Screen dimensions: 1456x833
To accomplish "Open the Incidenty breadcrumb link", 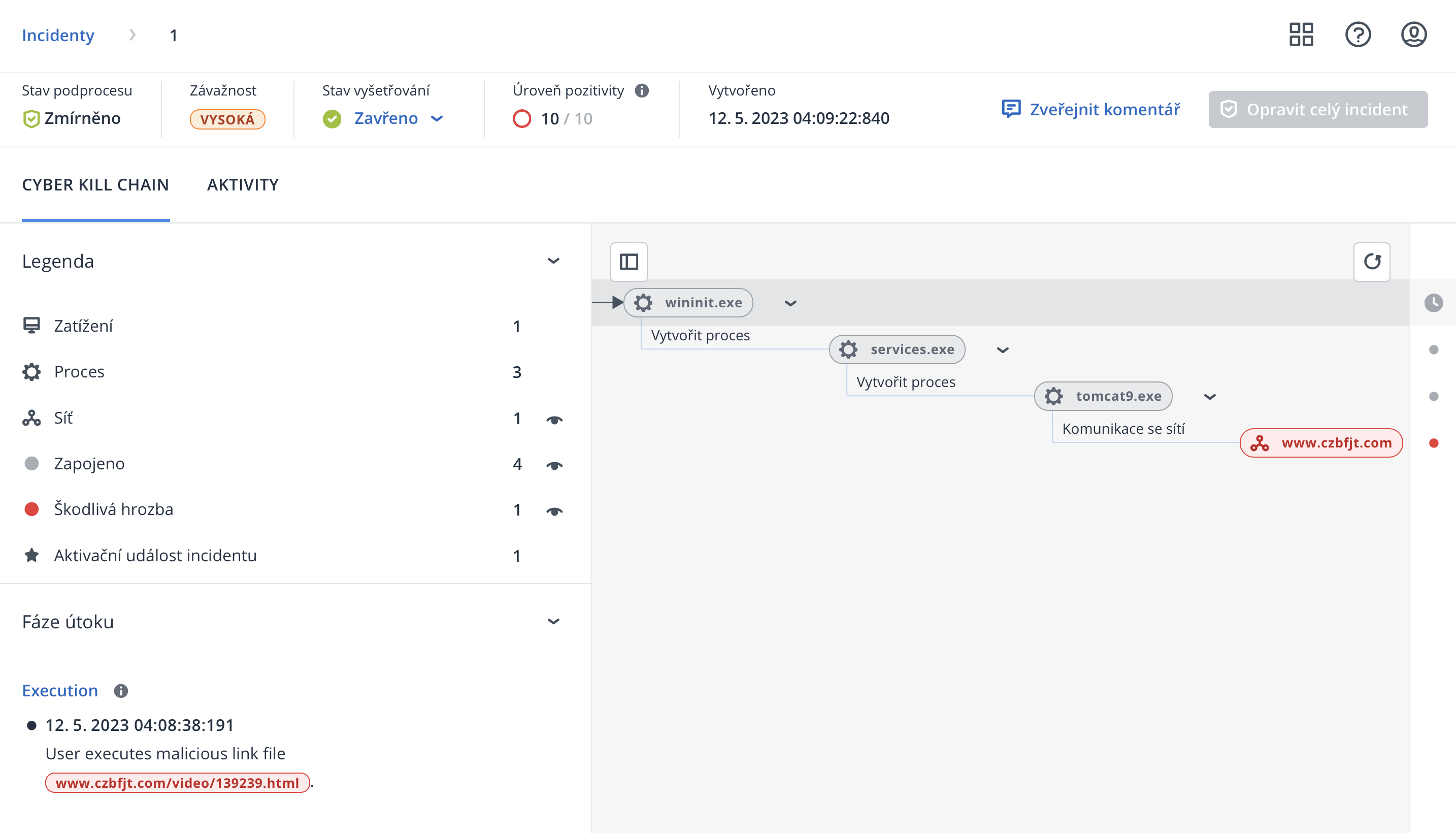I will tap(58, 36).
